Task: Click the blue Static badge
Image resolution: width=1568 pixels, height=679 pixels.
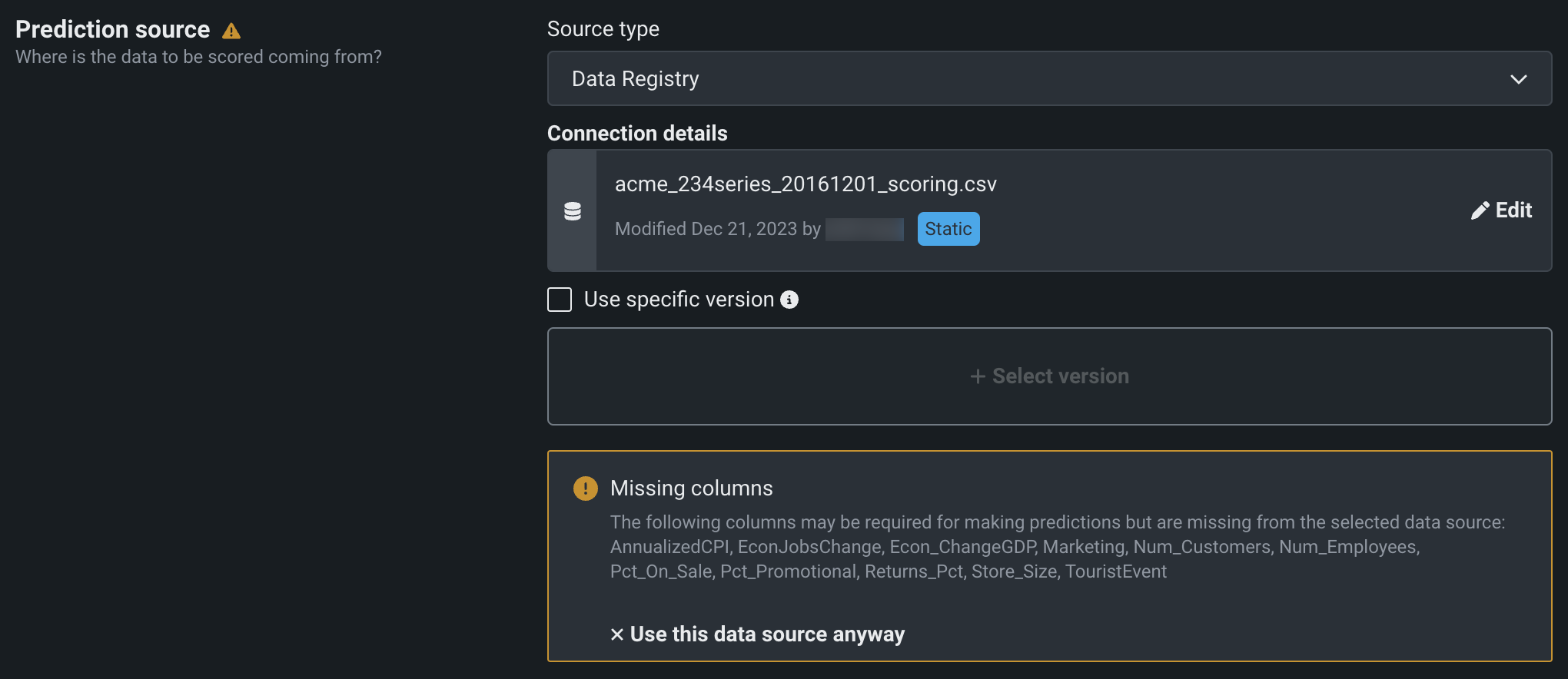Action: click(948, 229)
